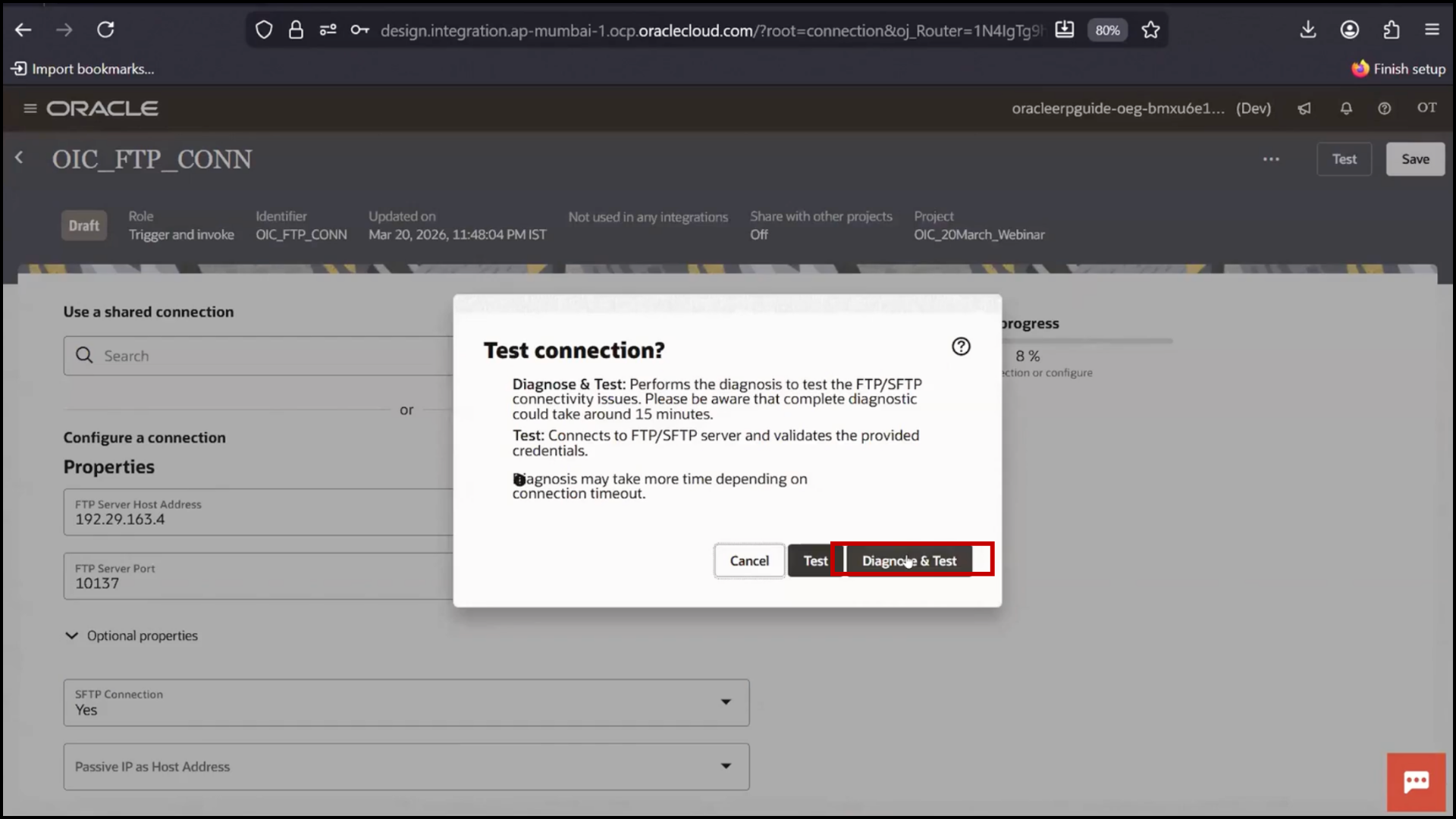Open the red chat assistant icon
The height and width of the screenshot is (819, 1456).
tap(1416, 782)
